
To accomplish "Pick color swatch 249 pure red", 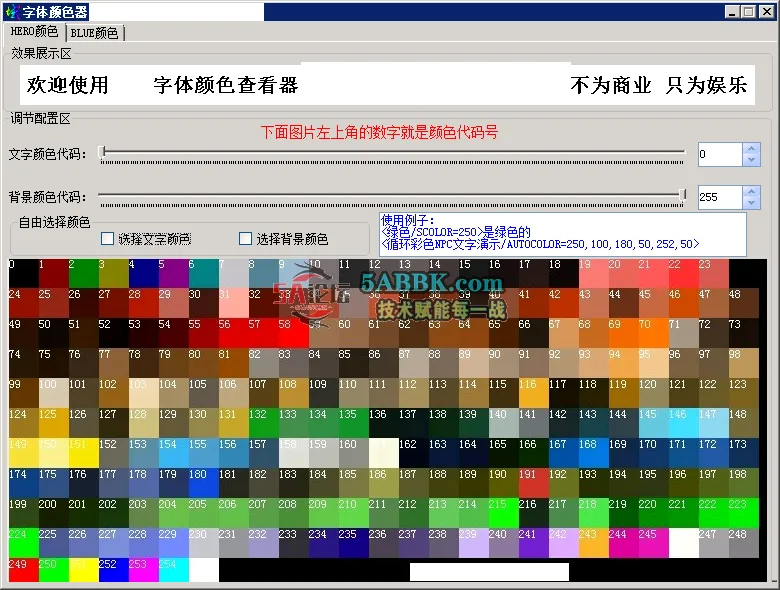I will [24, 570].
